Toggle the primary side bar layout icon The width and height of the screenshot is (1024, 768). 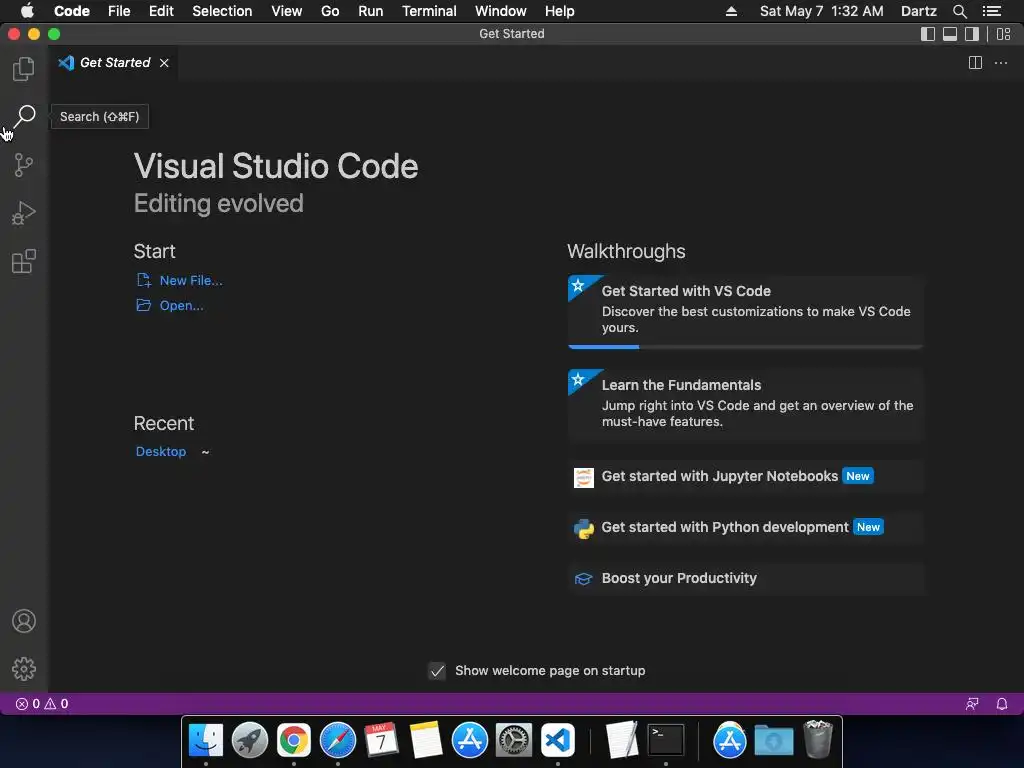coord(927,34)
